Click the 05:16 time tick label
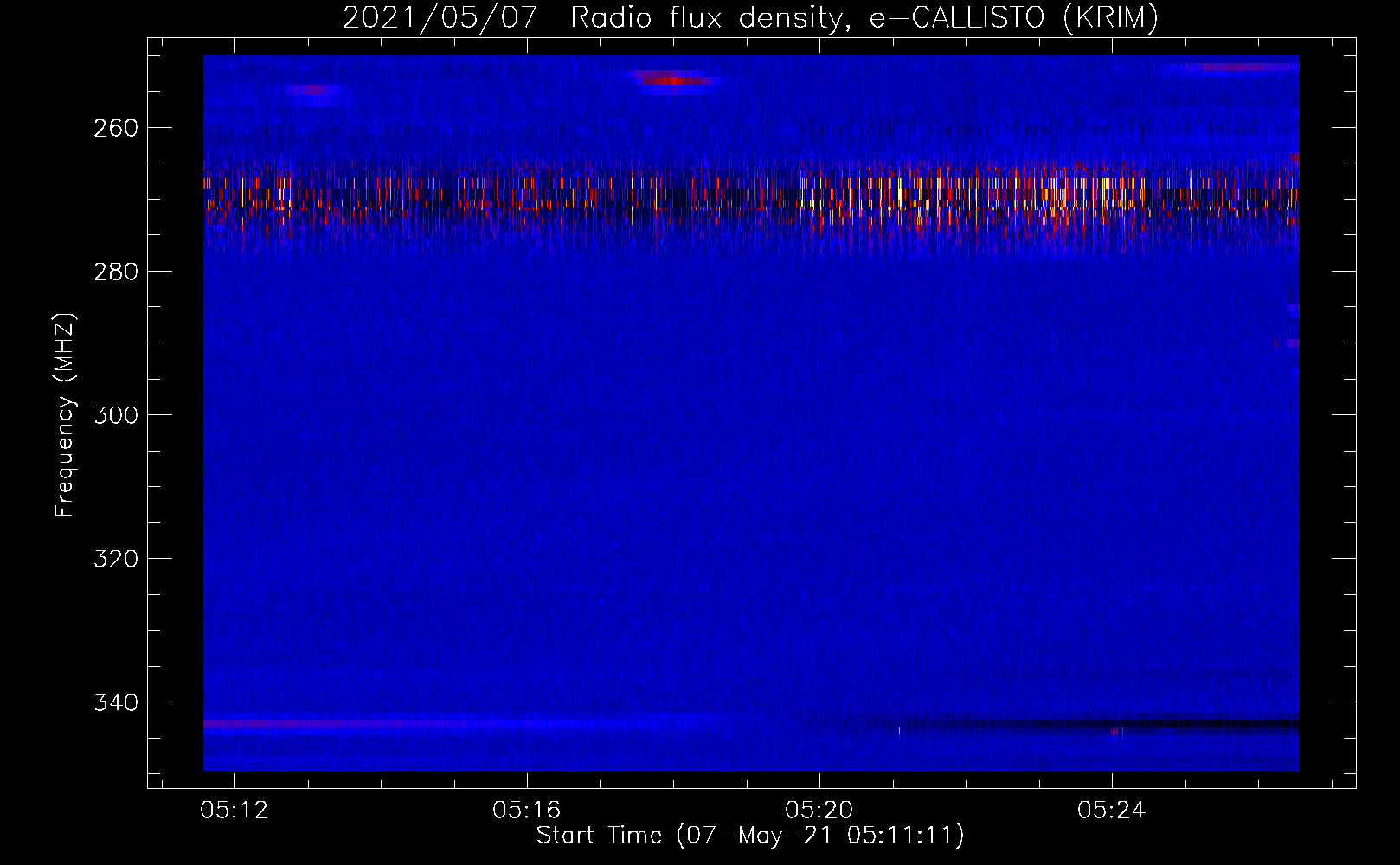 tap(527, 811)
